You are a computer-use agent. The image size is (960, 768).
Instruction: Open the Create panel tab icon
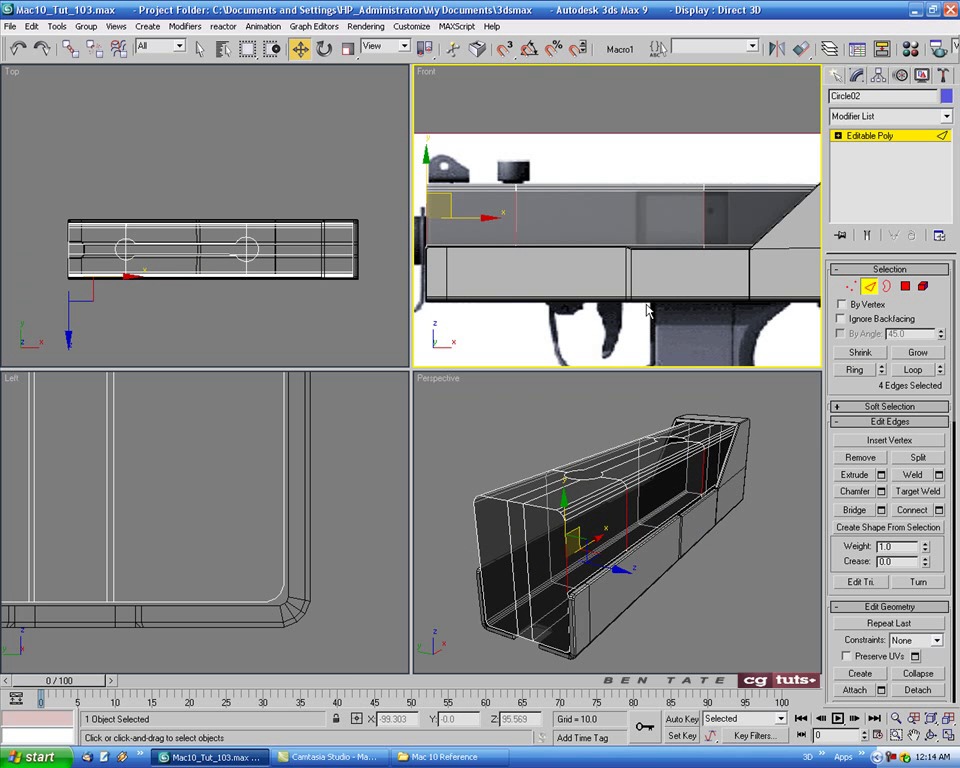pyautogui.click(x=835, y=75)
